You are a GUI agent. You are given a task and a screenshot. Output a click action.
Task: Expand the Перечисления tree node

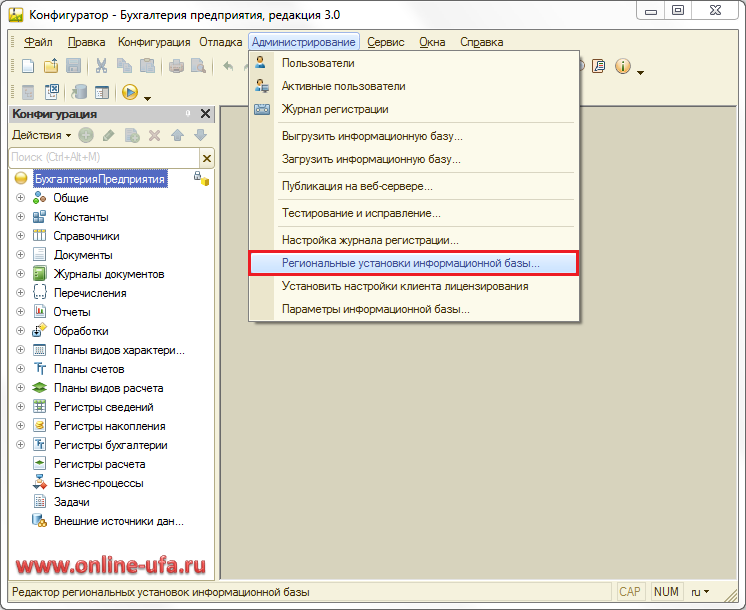click(20, 293)
